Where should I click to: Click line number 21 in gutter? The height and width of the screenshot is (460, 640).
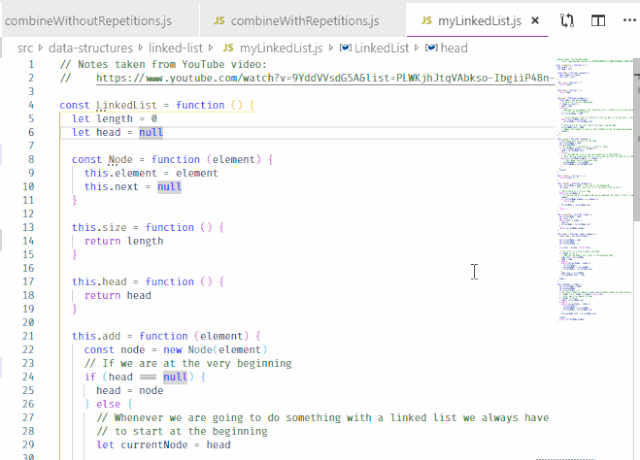click(x=28, y=336)
